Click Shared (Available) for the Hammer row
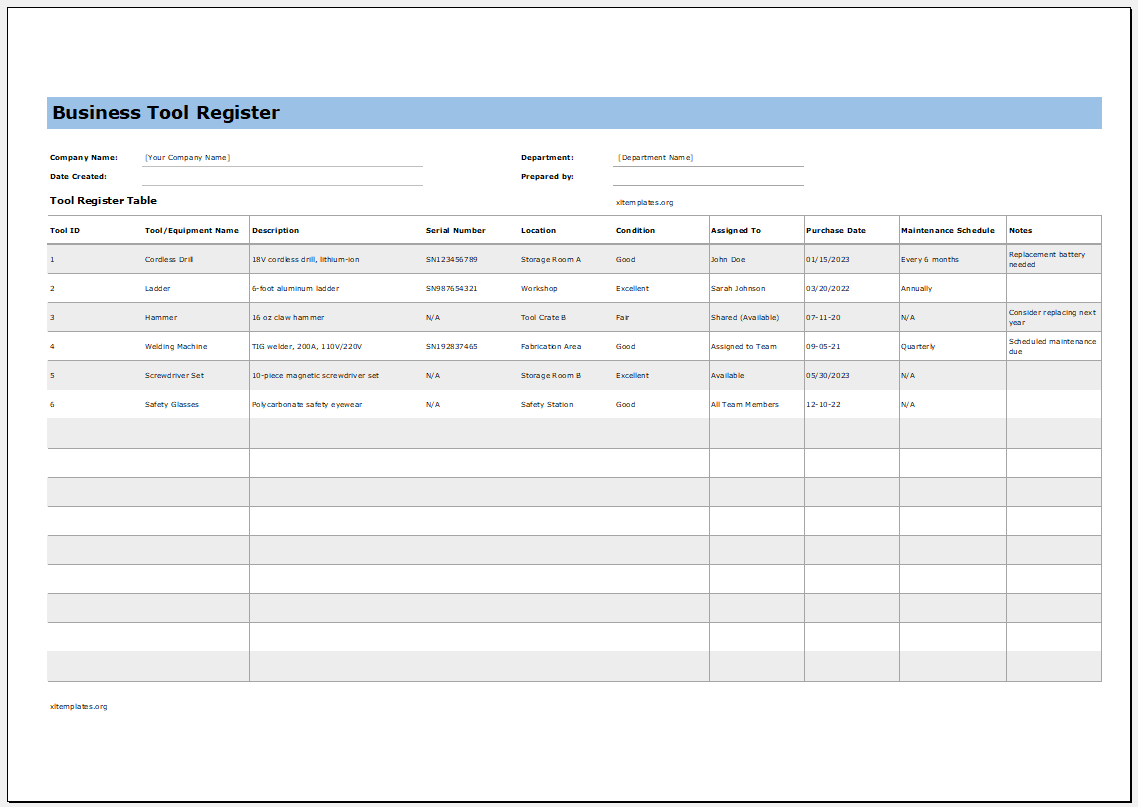Viewport: 1138px width, 807px height. click(743, 317)
